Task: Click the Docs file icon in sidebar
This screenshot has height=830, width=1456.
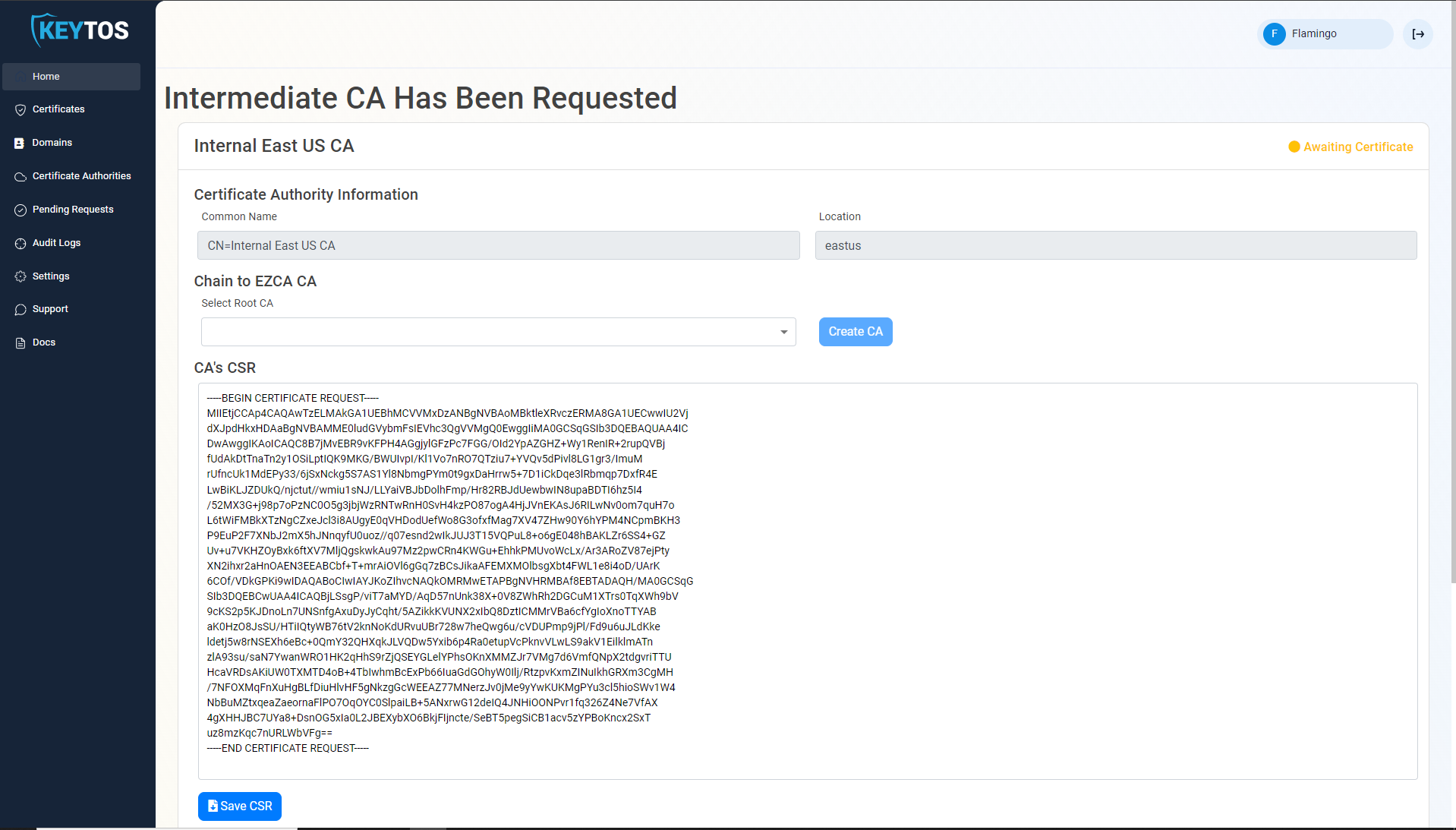Action: 20,342
